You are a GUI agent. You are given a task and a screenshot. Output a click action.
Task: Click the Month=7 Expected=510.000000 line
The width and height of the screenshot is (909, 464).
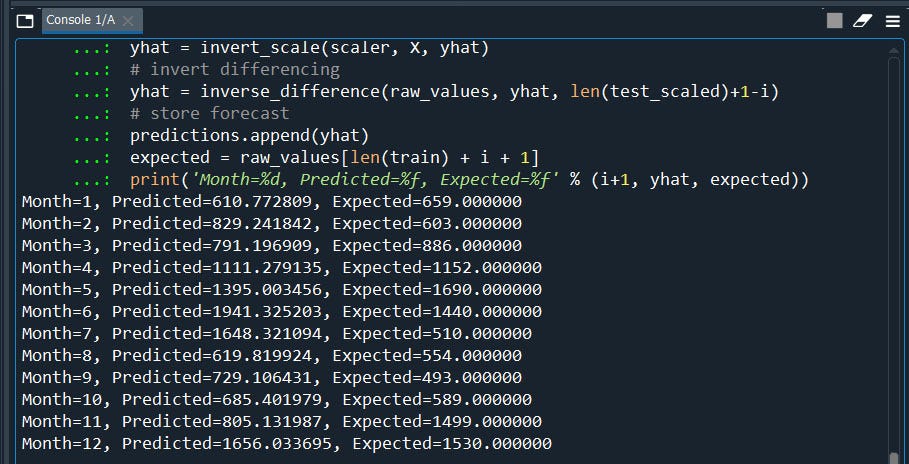(277, 334)
